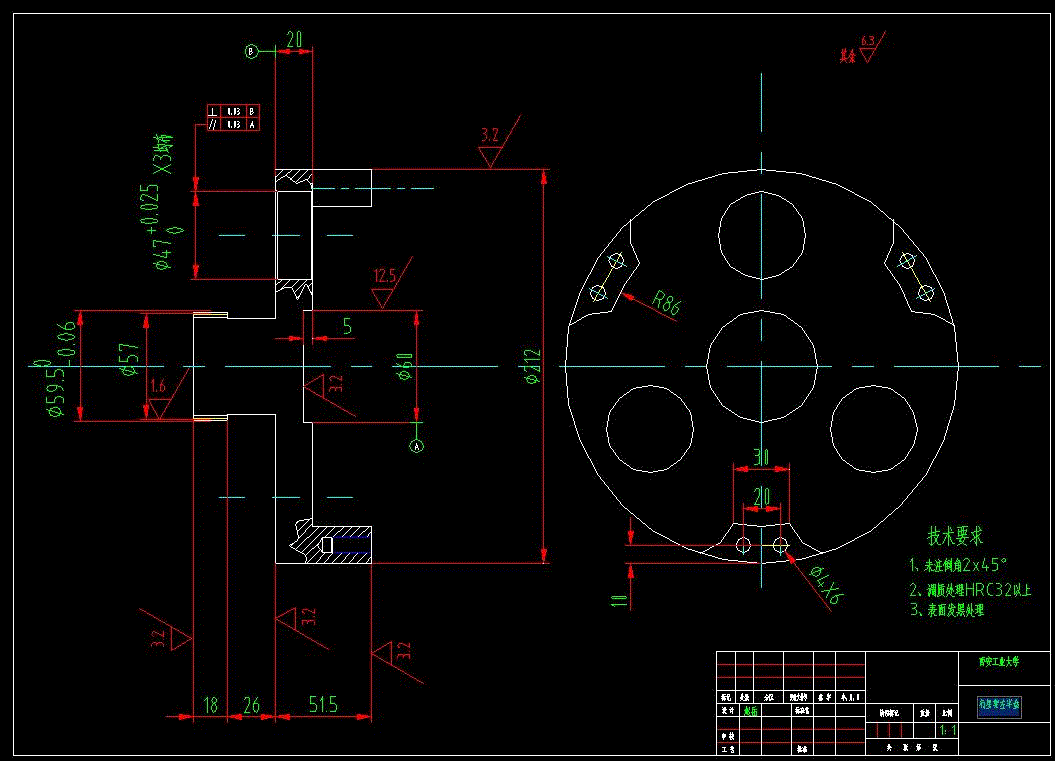Select the 10 dimension near the small holes
Screen dimensions: 1055x761
pyautogui.click(x=619, y=600)
